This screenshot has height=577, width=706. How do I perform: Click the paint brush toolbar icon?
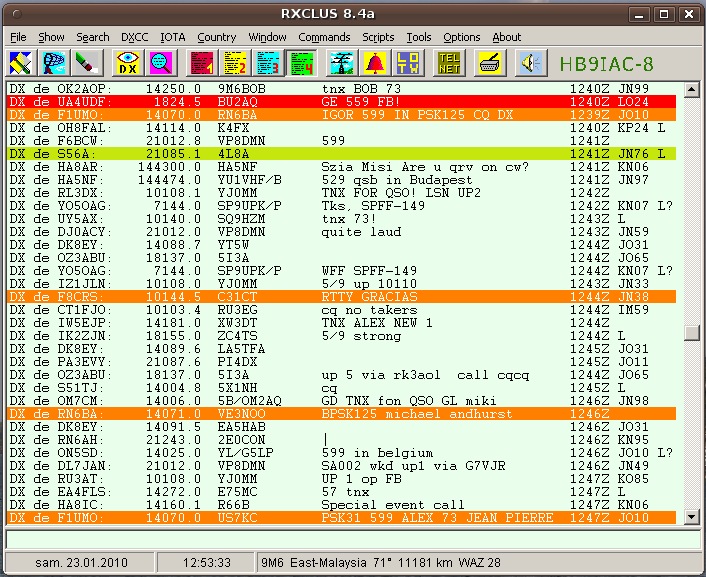point(87,63)
